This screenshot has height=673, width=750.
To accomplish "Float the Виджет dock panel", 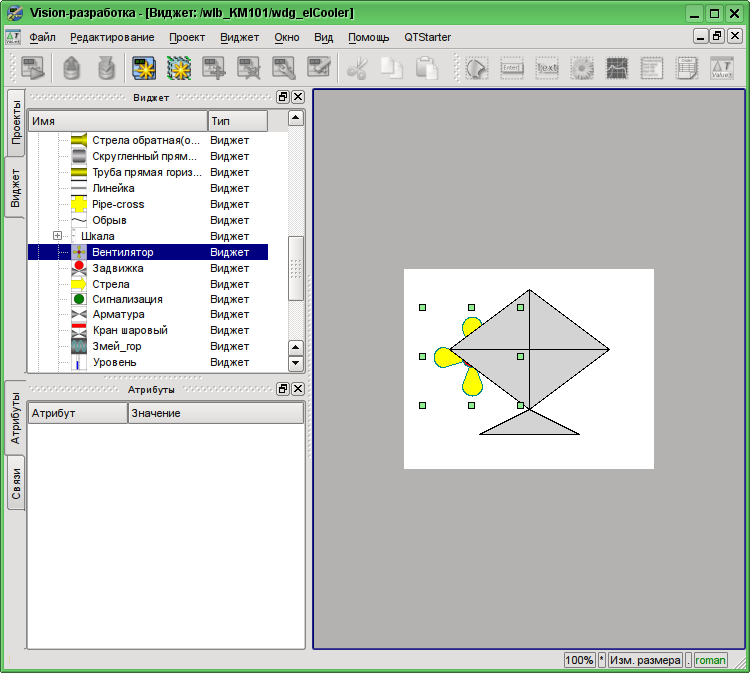I will (x=283, y=97).
